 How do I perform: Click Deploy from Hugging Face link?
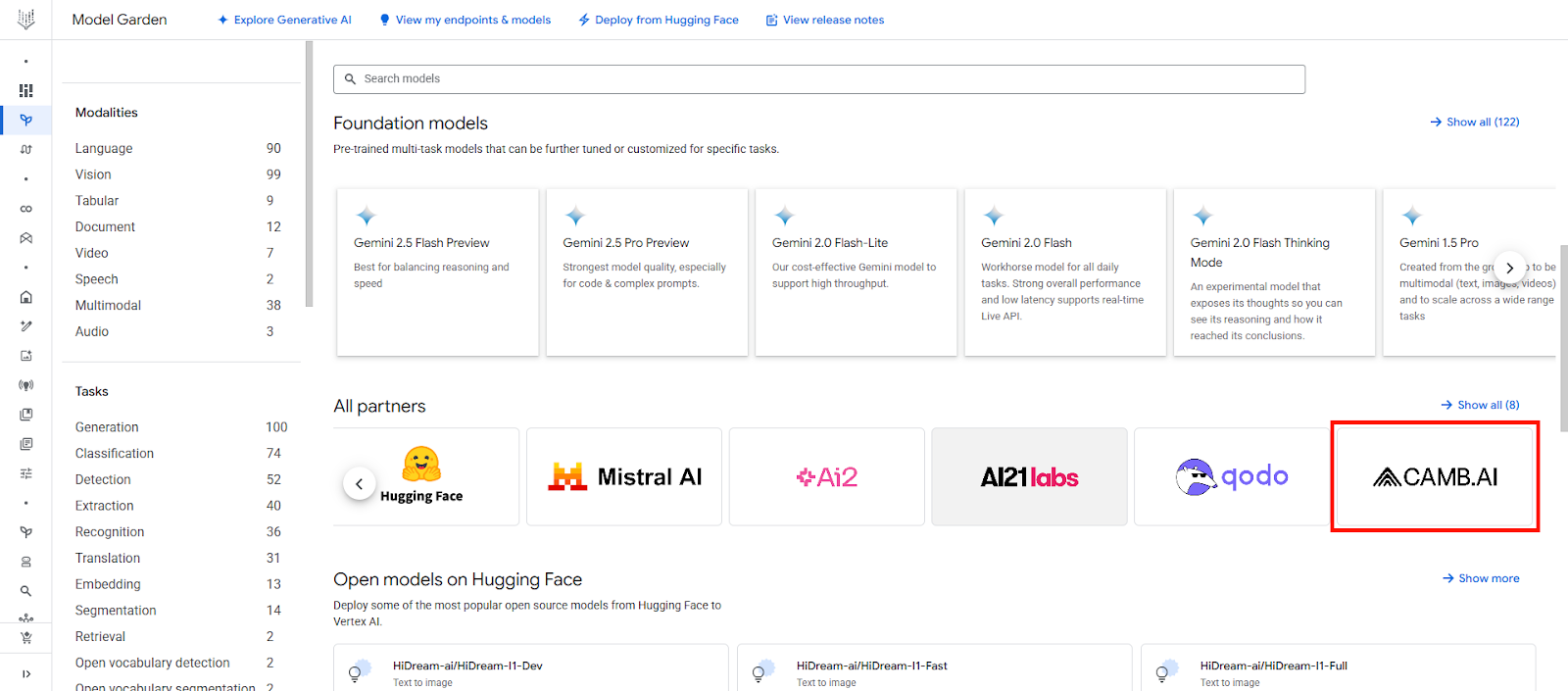pos(658,20)
